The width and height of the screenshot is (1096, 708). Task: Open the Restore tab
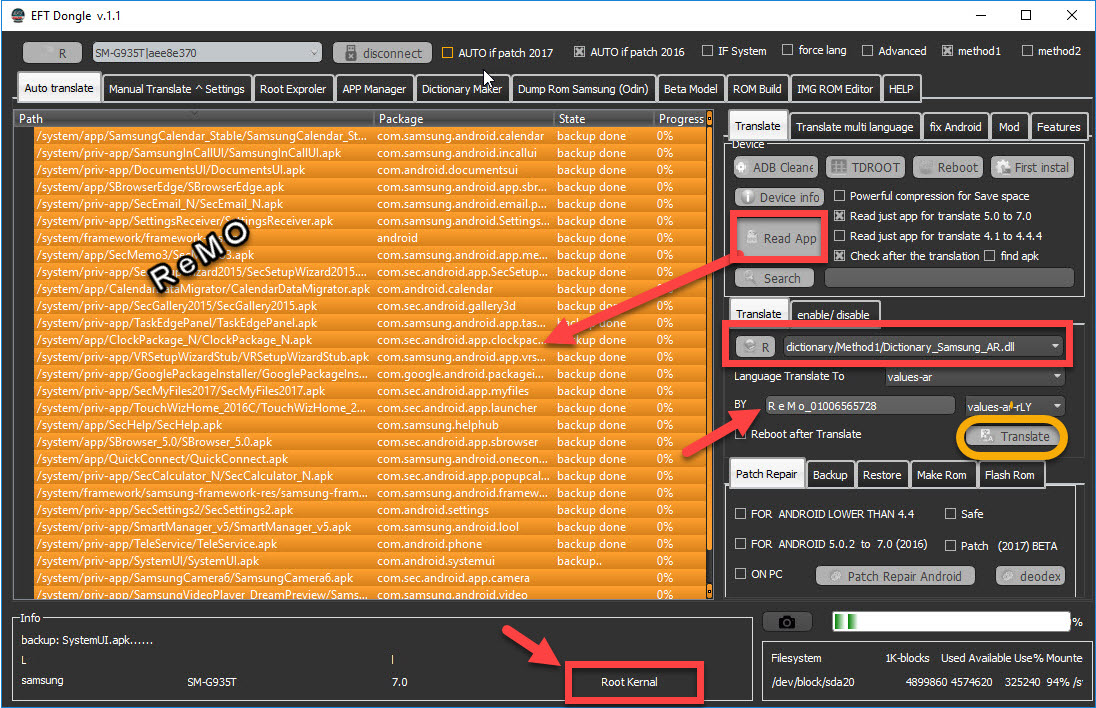coord(881,475)
